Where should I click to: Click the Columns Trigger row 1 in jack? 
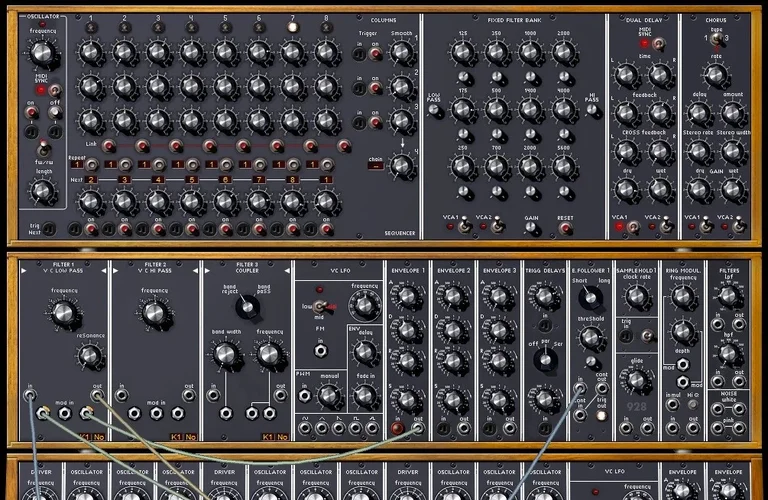[359, 54]
